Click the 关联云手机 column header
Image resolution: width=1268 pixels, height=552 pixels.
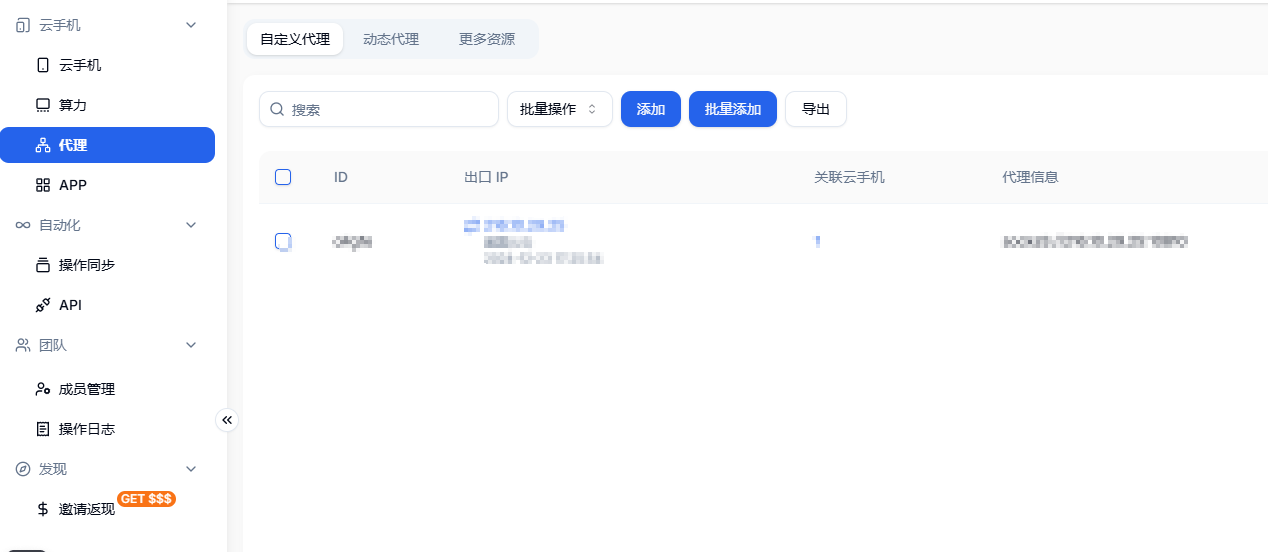click(849, 177)
